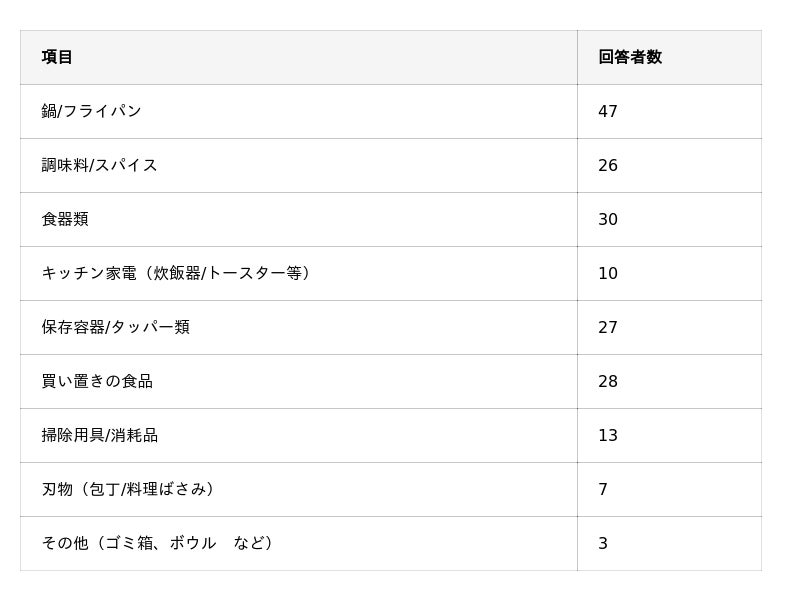Select the 掃除用具/消耗品 cell
Viewport: 800px width, 601px height.
pyautogui.click(x=99, y=435)
